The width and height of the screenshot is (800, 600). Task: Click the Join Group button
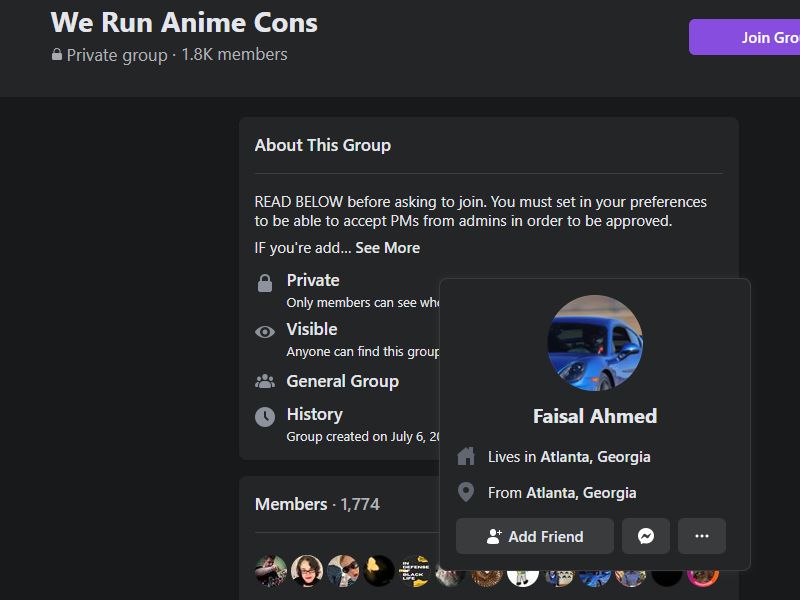pos(744,37)
